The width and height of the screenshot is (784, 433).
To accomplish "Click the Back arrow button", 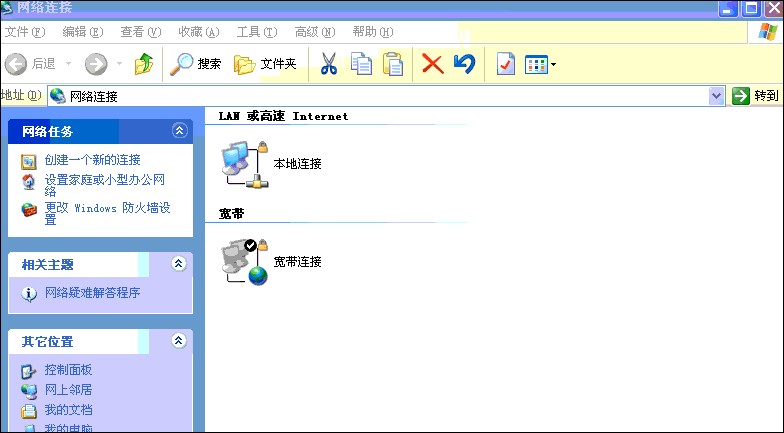I will coord(16,64).
